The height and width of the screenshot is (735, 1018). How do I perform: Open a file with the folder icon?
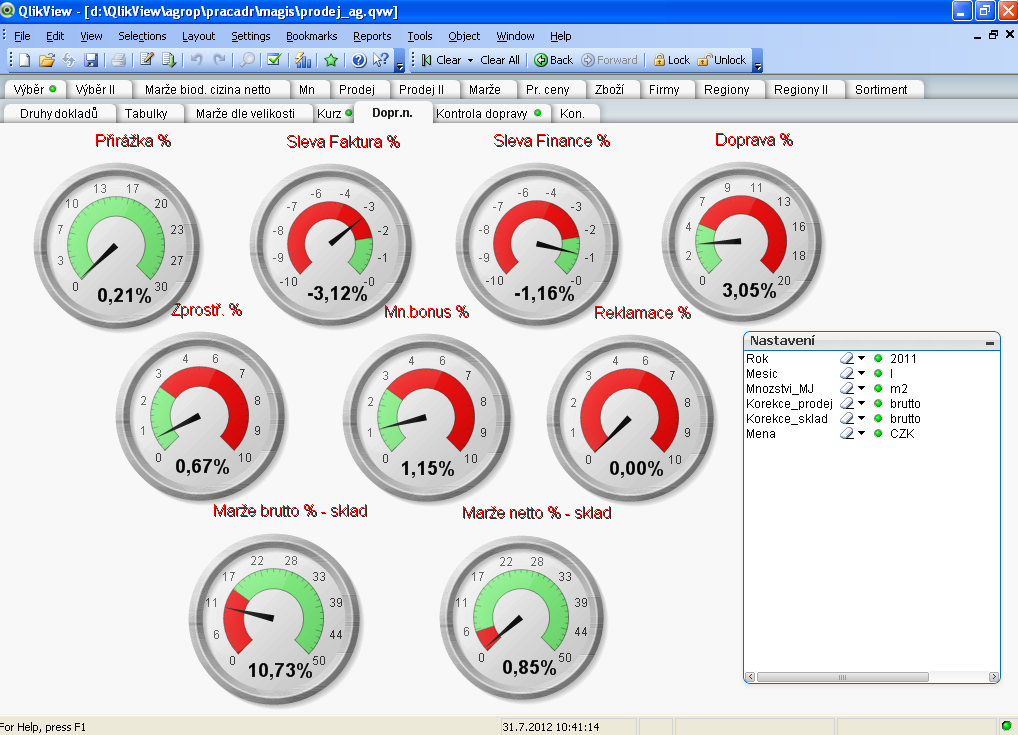47,60
